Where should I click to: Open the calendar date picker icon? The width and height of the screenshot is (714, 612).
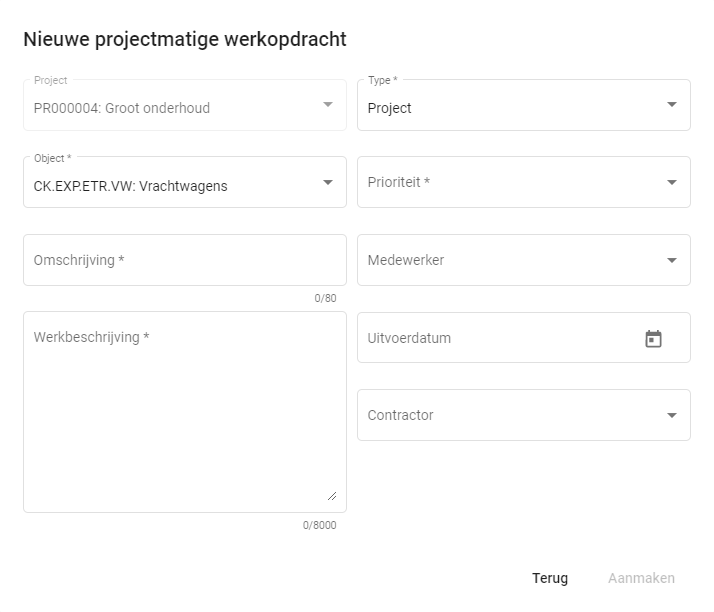tap(653, 339)
